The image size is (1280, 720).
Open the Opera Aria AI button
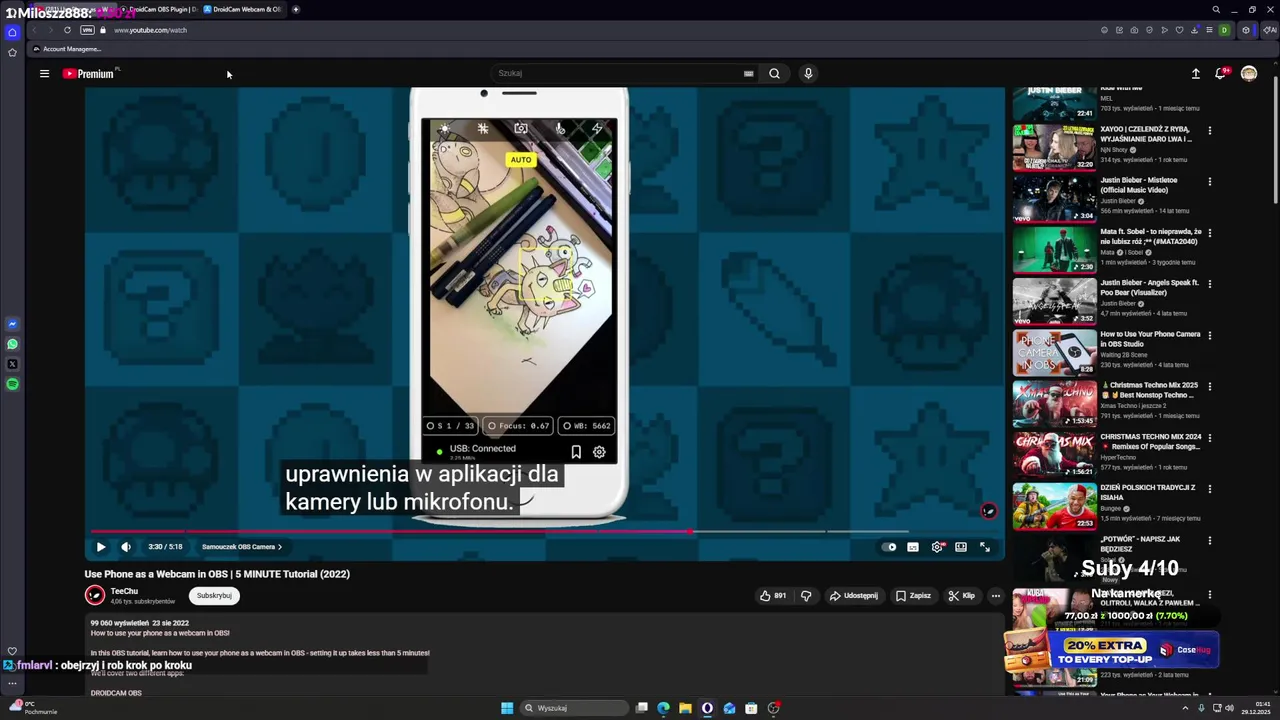pos(1270,30)
